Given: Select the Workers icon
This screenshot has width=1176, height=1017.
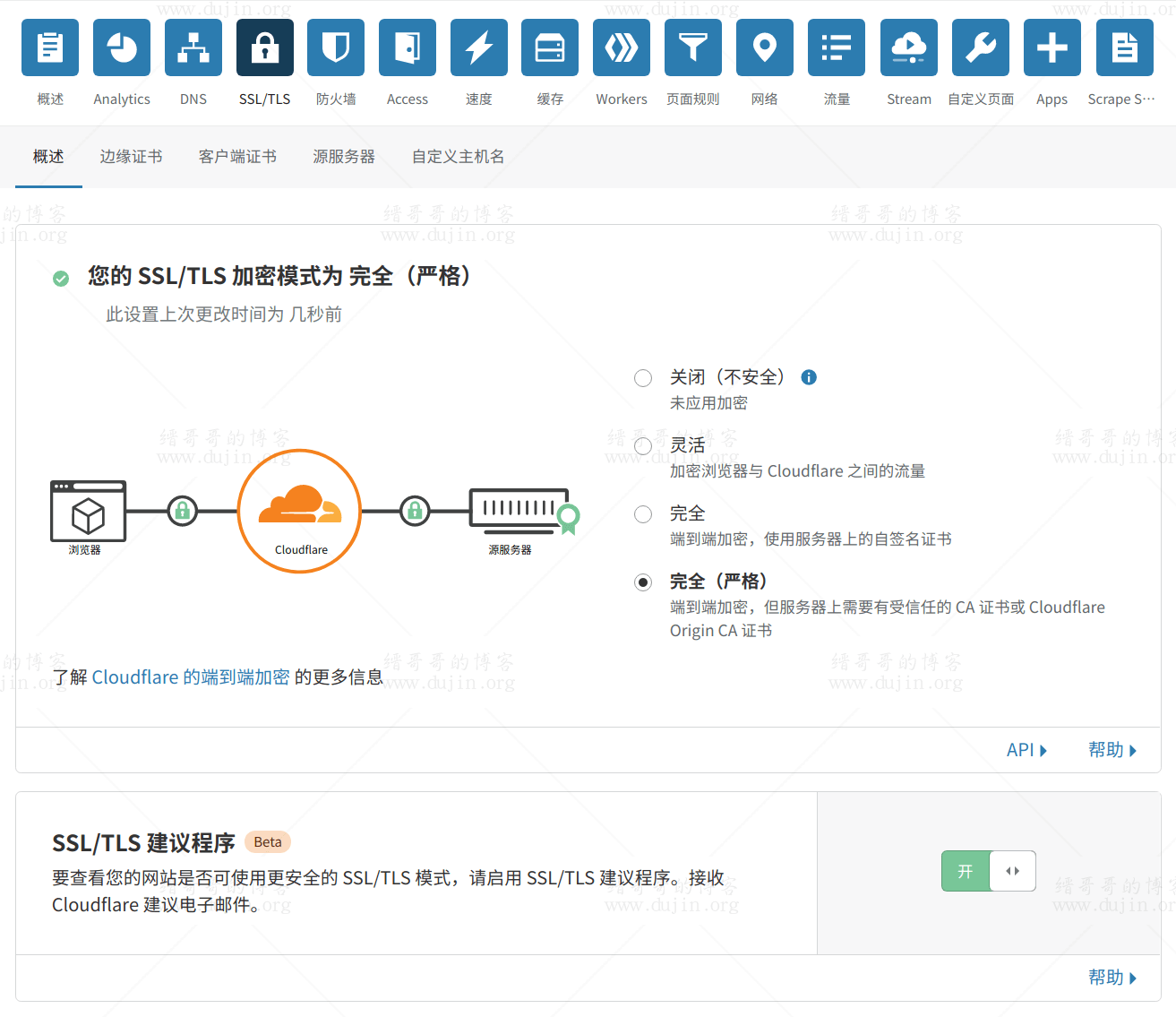Looking at the screenshot, I should [x=622, y=47].
